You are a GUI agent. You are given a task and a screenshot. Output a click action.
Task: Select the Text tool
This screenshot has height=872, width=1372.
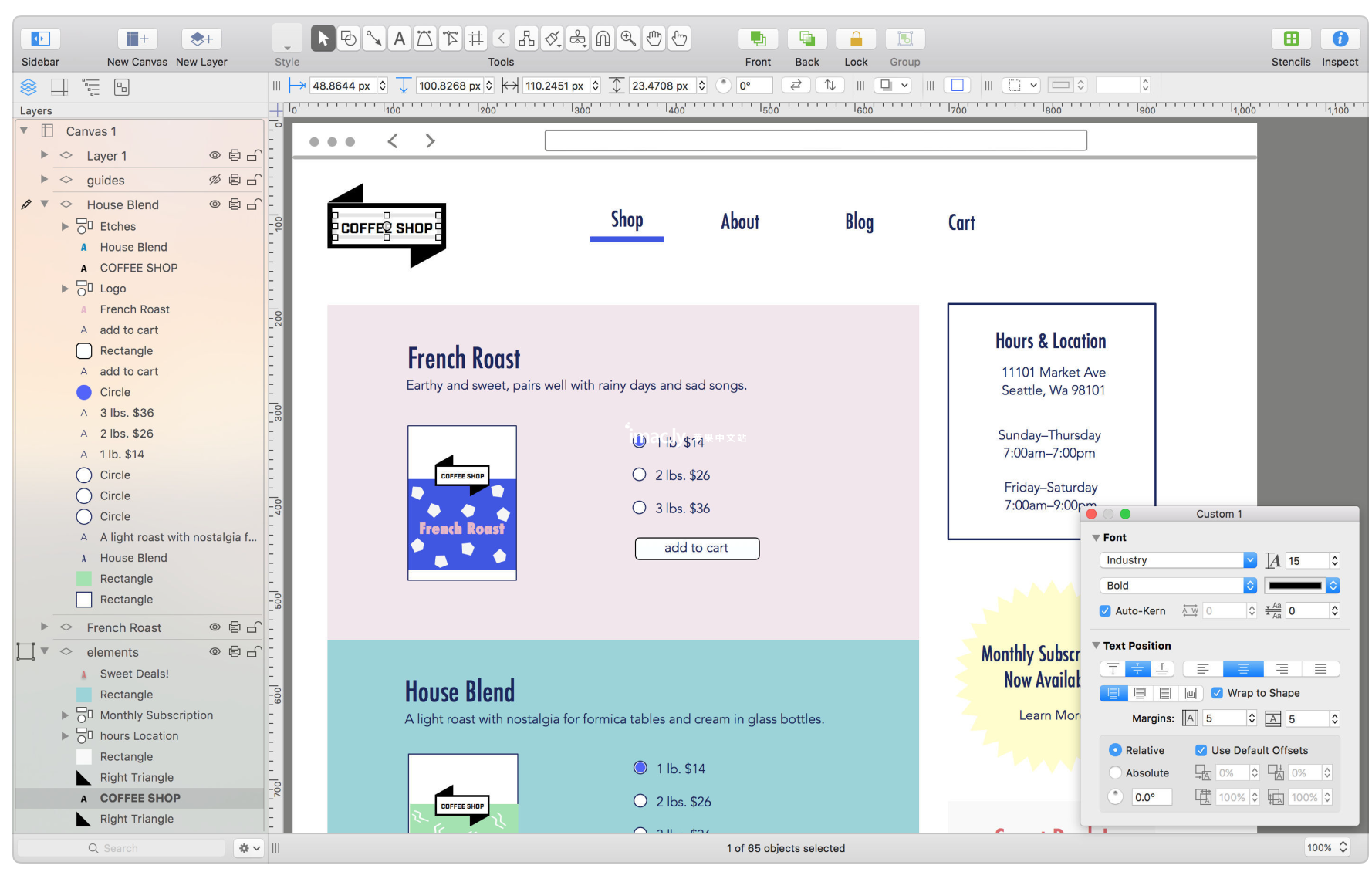point(400,39)
